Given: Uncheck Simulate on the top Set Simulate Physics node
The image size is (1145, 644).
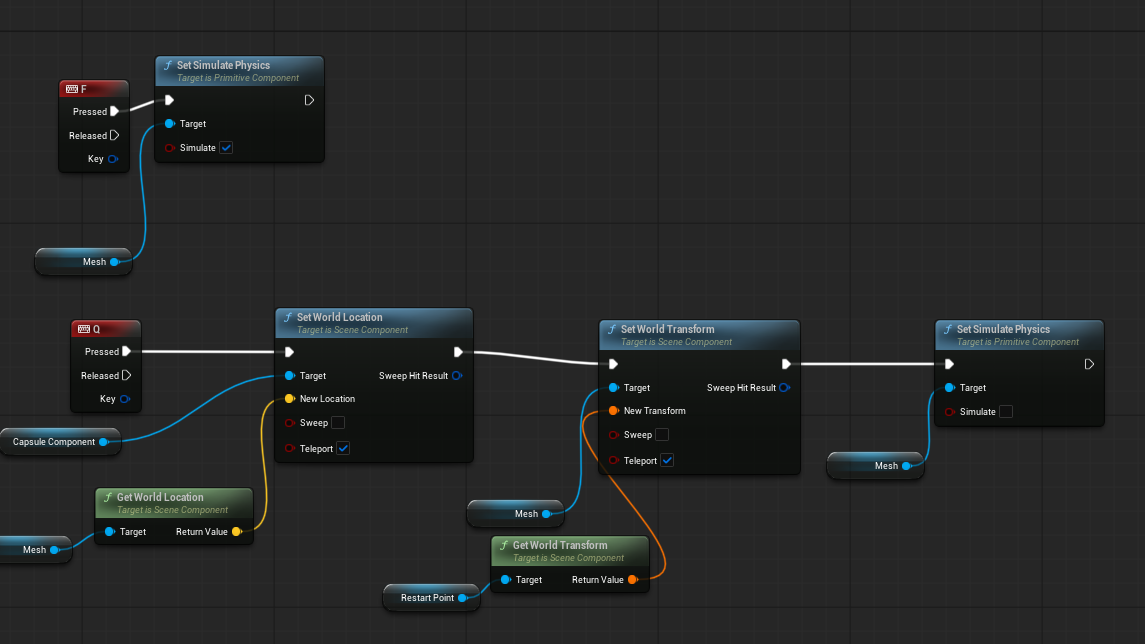Looking at the screenshot, I should 226,147.
